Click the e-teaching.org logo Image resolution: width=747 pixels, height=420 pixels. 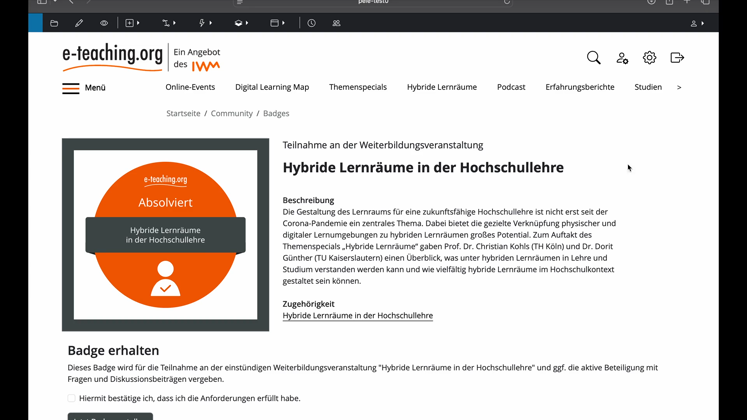tap(112, 58)
